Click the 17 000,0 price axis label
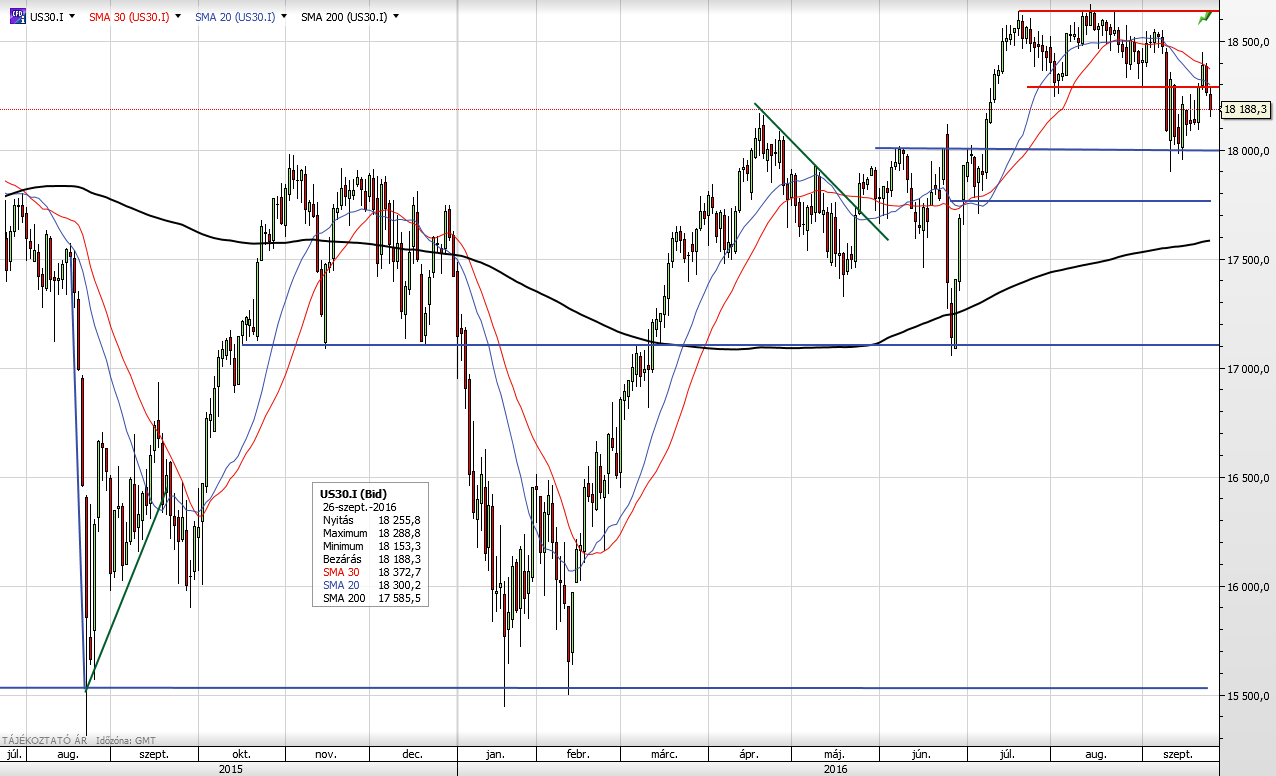The height and width of the screenshot is (776, 1276). pyautogui.click(x=1247, y=369)
